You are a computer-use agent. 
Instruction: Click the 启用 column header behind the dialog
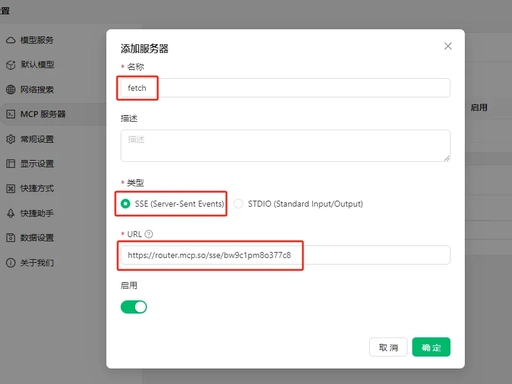(x=479, y=107)
